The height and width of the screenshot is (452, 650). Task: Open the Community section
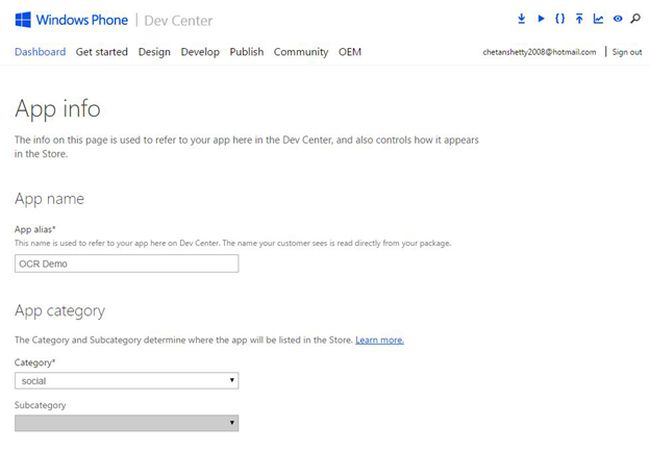pyautogui.click(x=301, y=52)
